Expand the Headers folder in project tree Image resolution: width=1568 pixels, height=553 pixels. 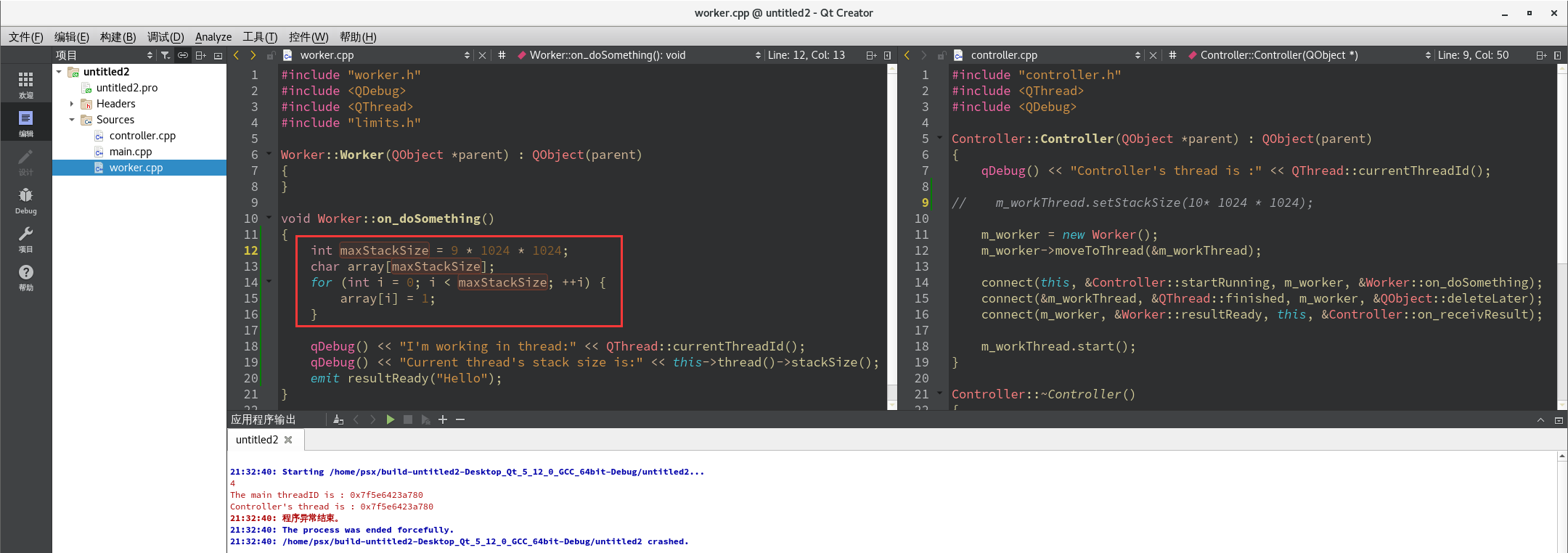pyautogui.click(x=72, y=104)
